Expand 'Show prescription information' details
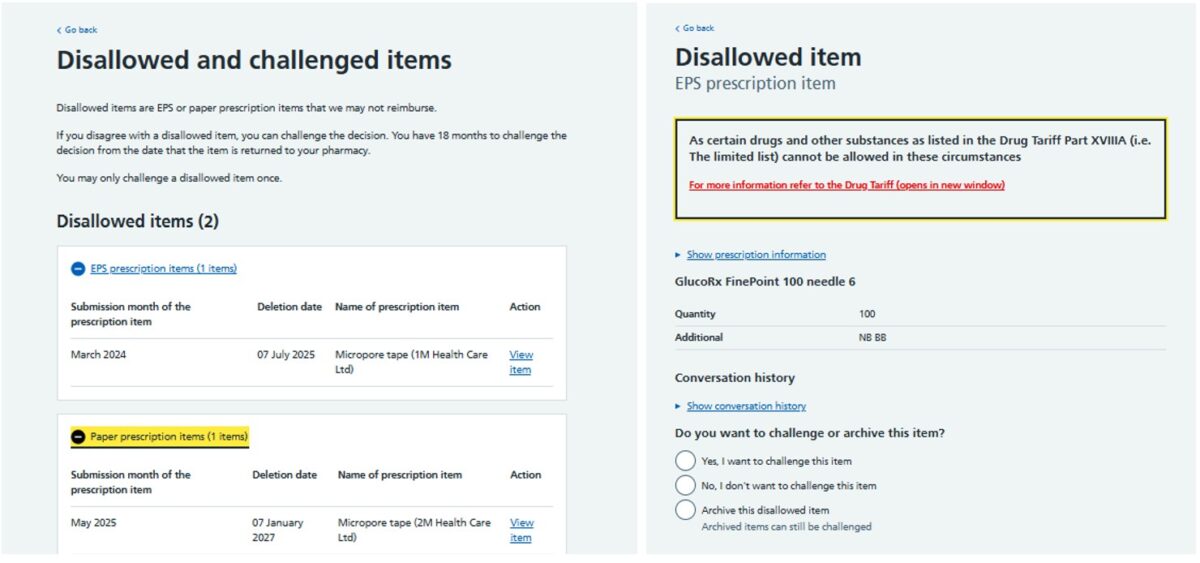1200x563 pixels. pos(756,255)
